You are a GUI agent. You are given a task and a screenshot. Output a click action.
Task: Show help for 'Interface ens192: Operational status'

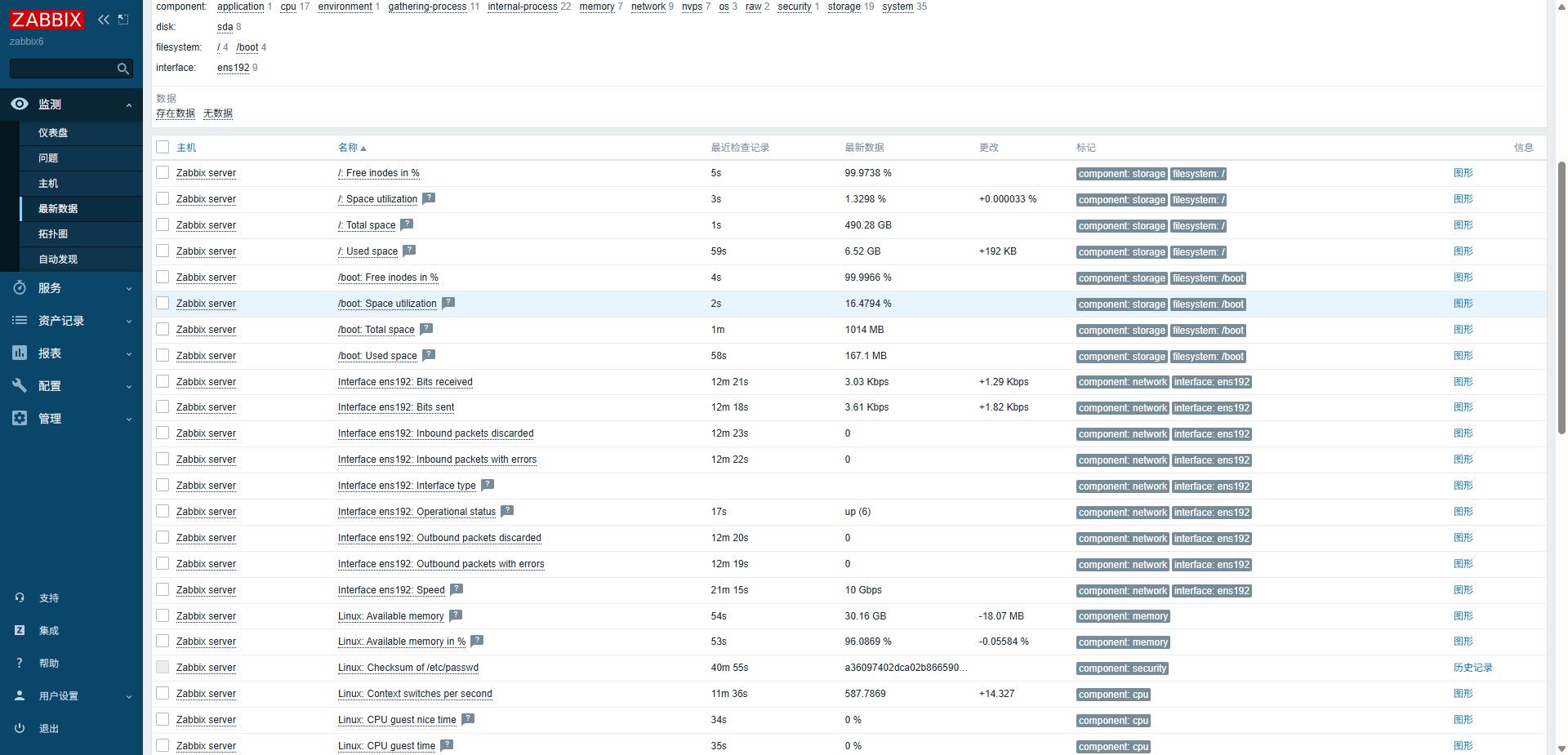pos(507,511)
